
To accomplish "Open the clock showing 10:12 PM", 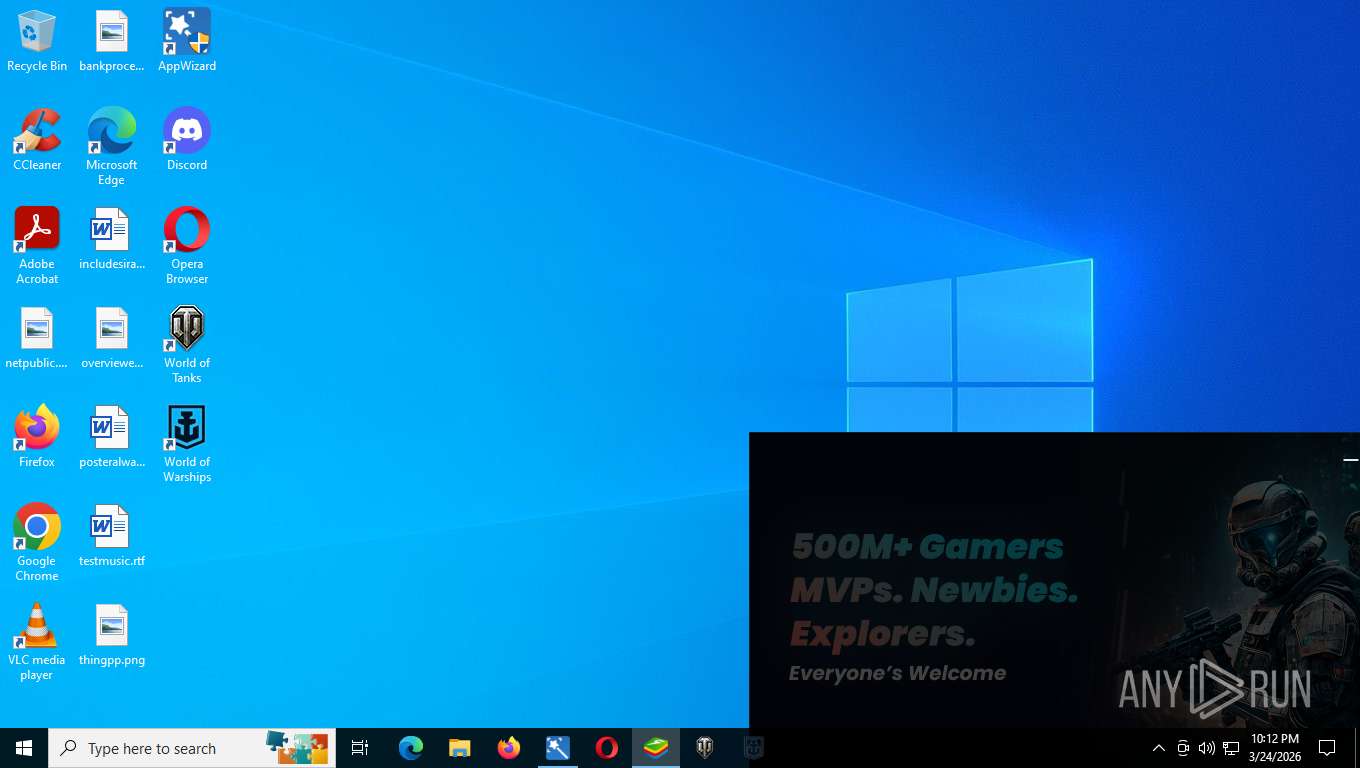I will coord(1274,748).
